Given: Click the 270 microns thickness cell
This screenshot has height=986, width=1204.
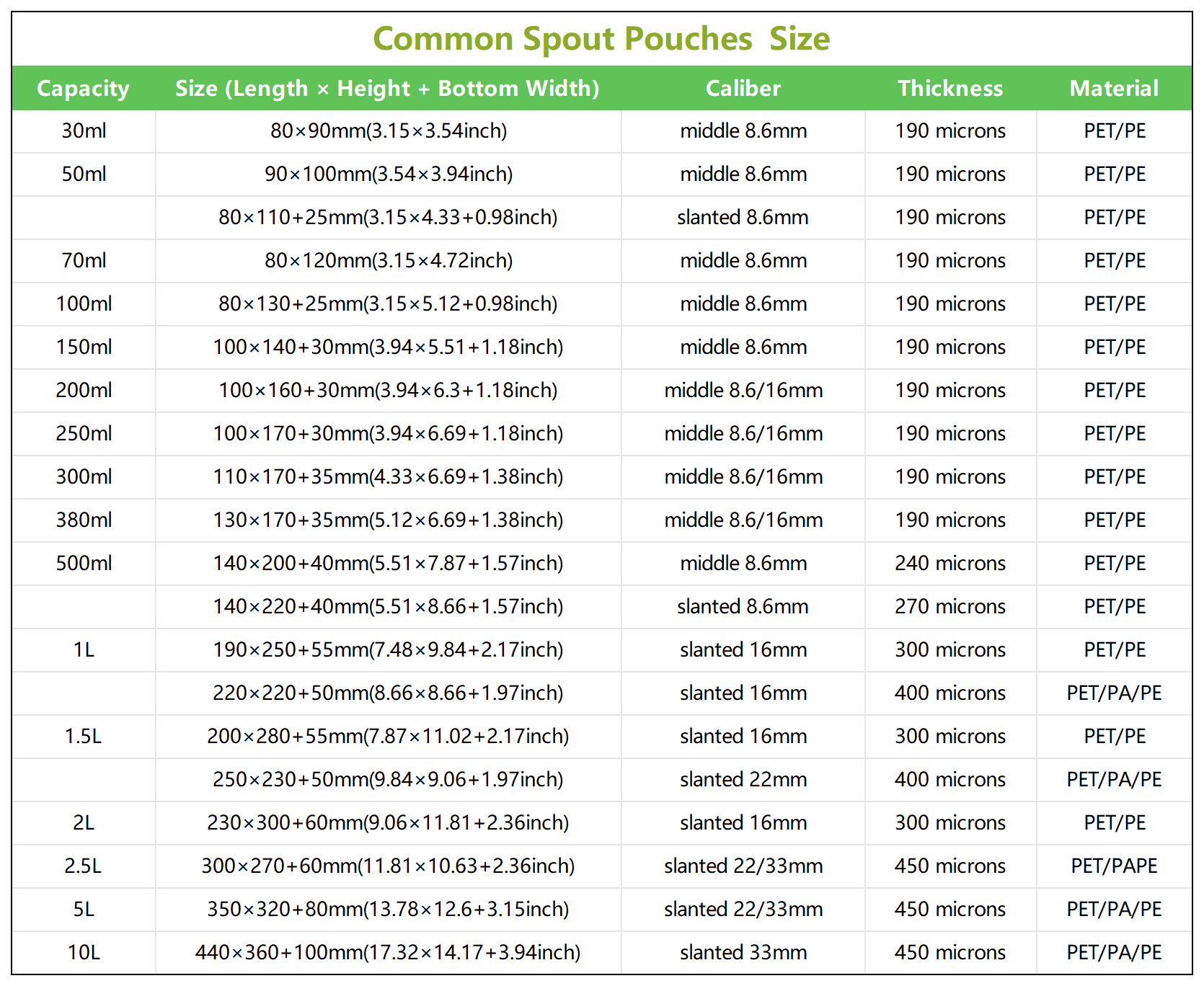Looking at the screenshot, I should 950,607.
